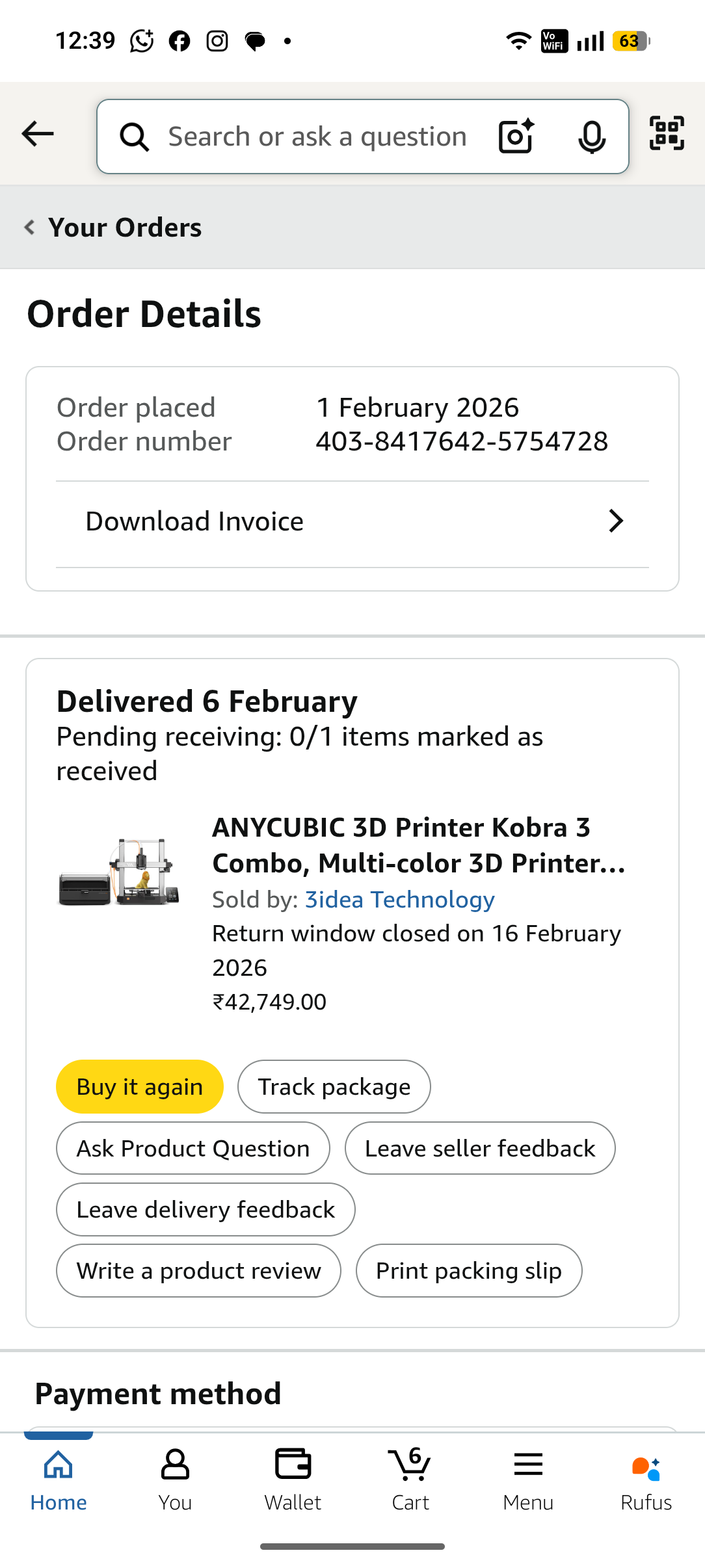Open the ANYCUBIC printer product thumbnail

119,872
